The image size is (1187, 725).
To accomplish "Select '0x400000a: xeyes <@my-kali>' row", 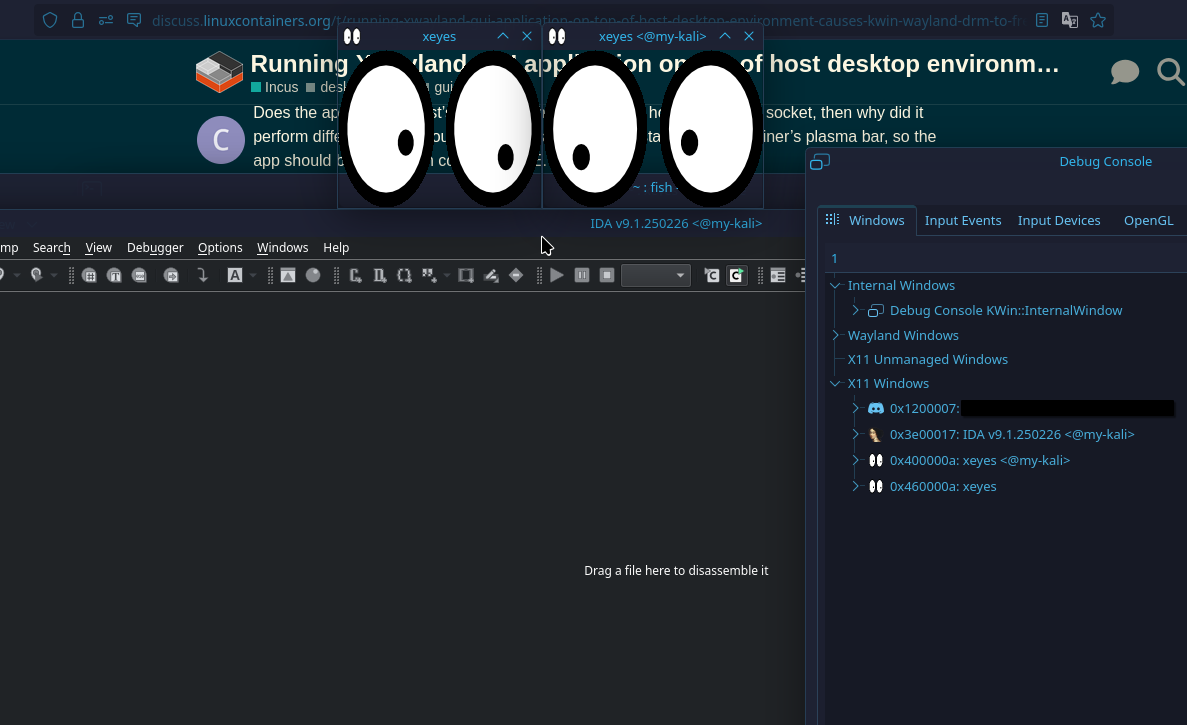I will (980, 460).
